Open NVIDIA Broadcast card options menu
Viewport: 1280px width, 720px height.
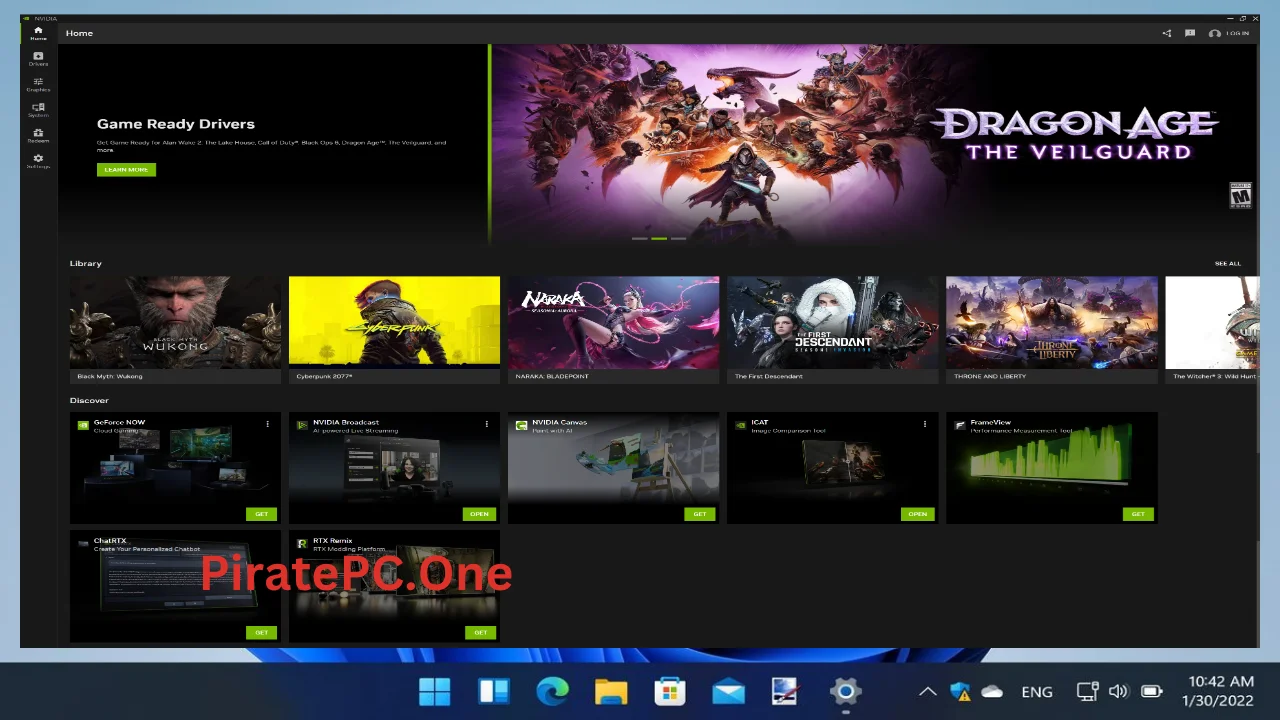click(486, 424)
